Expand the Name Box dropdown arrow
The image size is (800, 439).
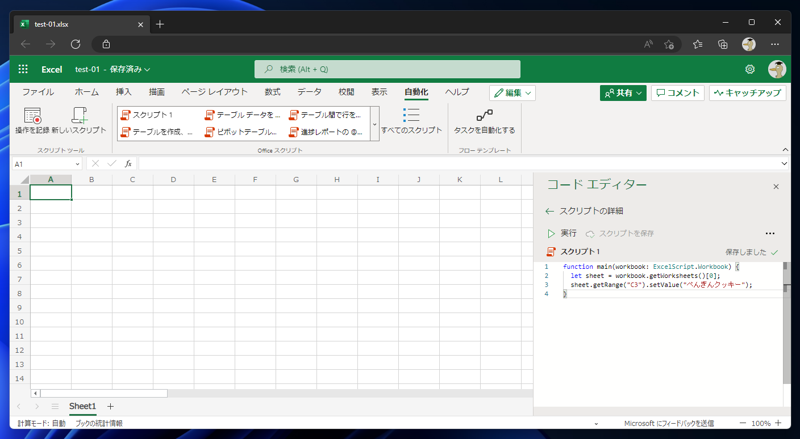coord(77,164)
